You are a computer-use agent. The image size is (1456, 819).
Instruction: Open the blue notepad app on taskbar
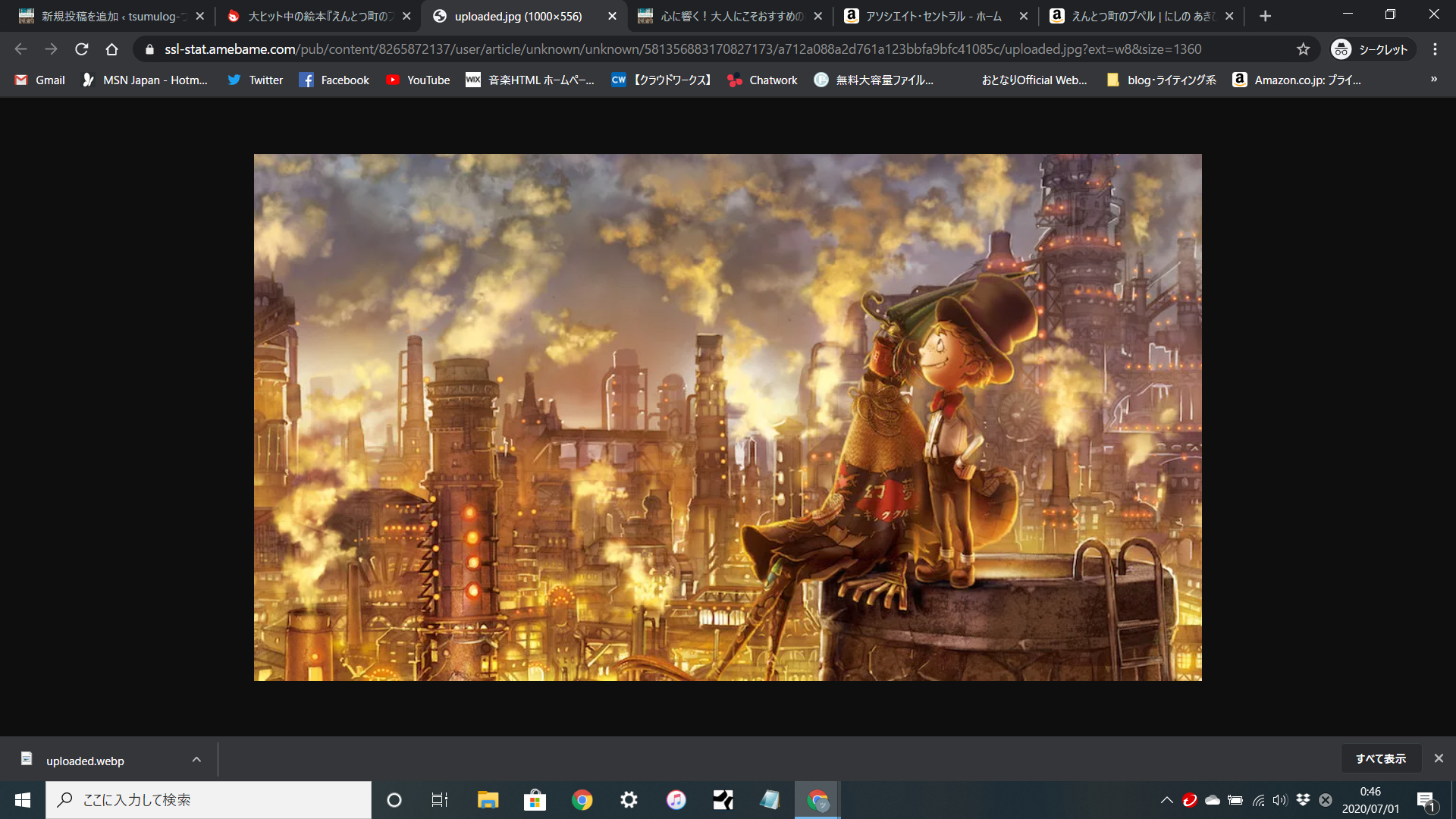[x=770, y=800]
